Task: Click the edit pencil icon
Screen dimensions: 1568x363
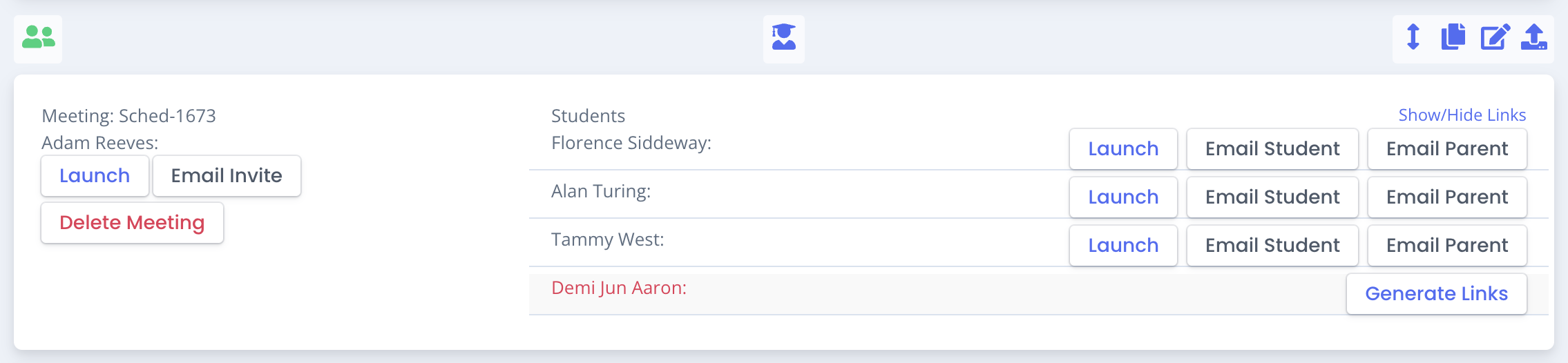Action: click(1495, 37)
